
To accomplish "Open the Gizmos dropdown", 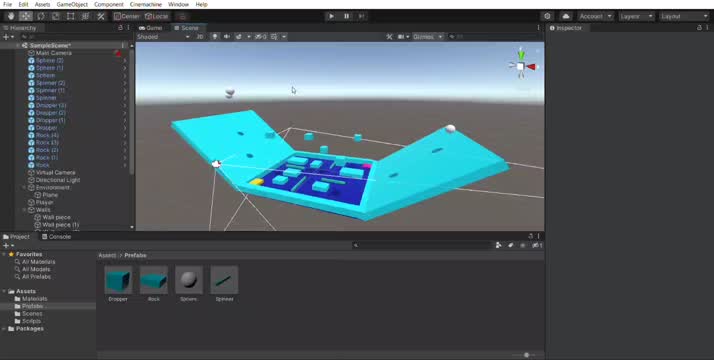I will [428, 36].
